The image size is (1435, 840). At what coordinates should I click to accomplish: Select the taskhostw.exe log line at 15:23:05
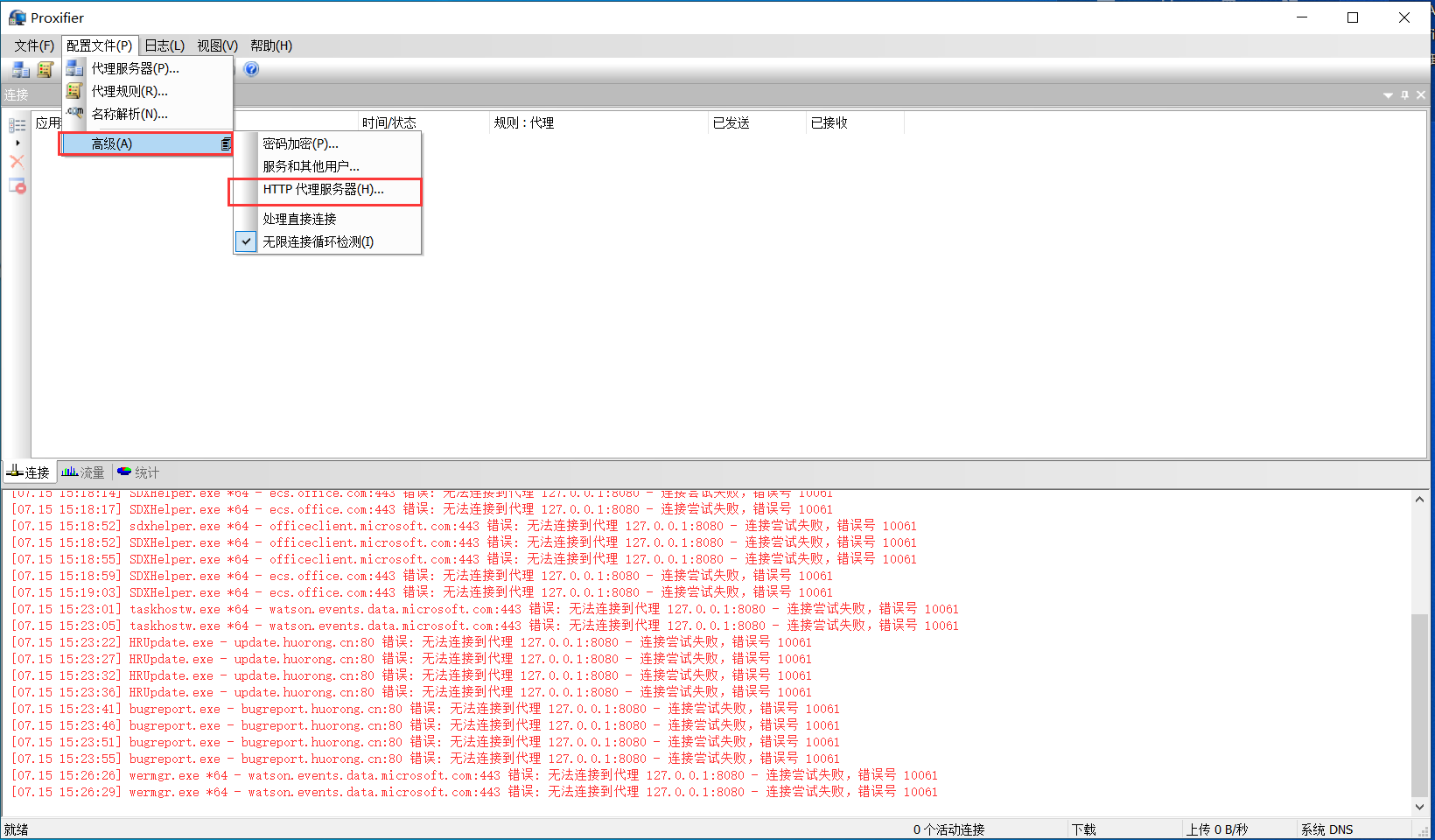(x=485, y=626)
